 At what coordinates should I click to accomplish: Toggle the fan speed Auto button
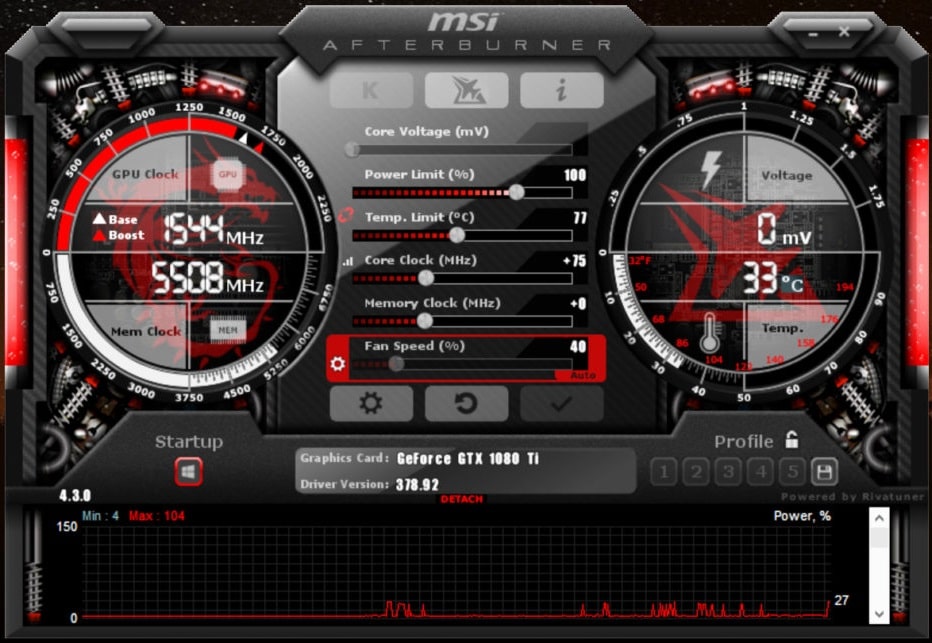pos(583,375)
